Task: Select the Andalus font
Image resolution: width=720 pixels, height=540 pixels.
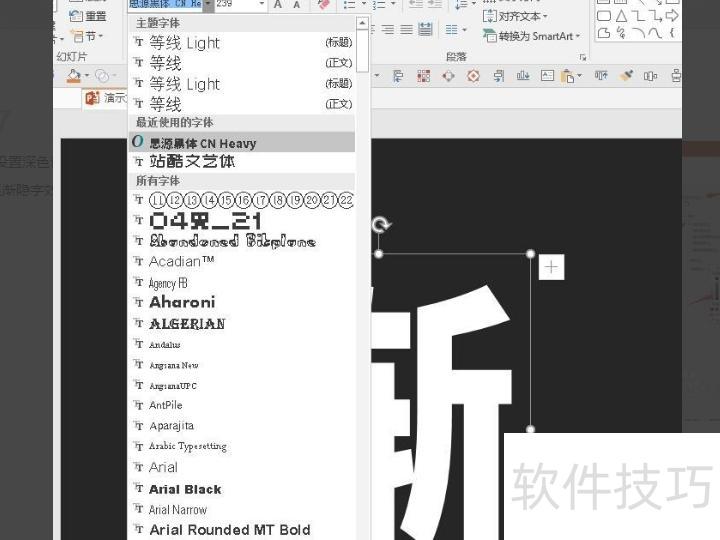Action: [242, 344]
